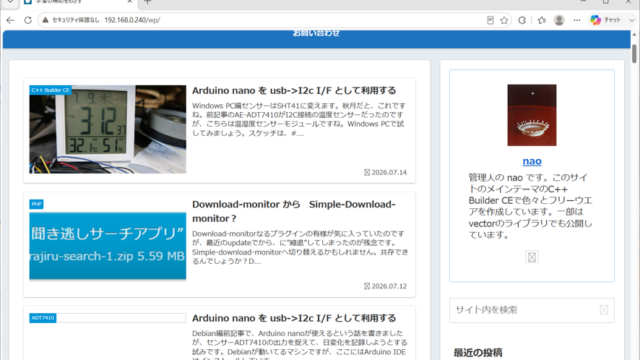Open the favorites list icon
The width and height of the screenshot is (640, 360).
542,20
